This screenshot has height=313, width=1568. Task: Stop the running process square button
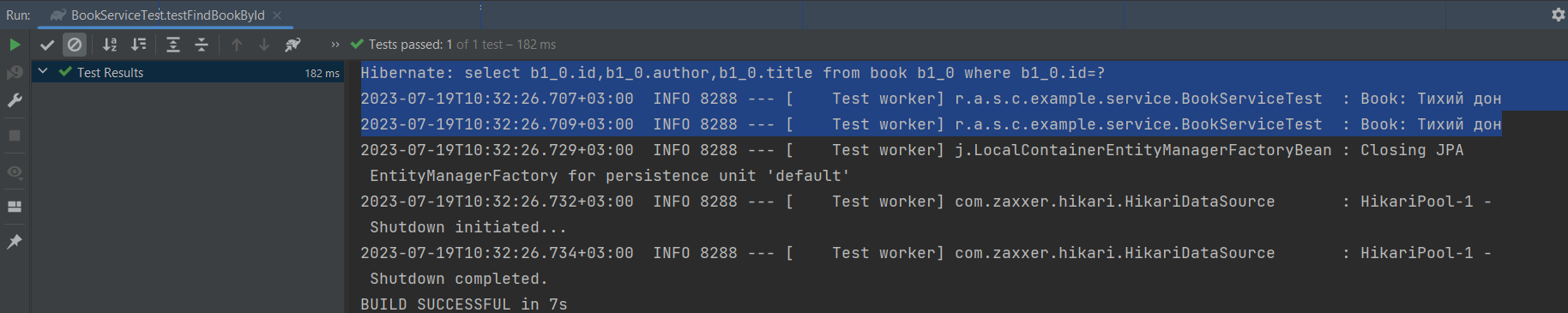pyautogui.click(x=15, y=135)
